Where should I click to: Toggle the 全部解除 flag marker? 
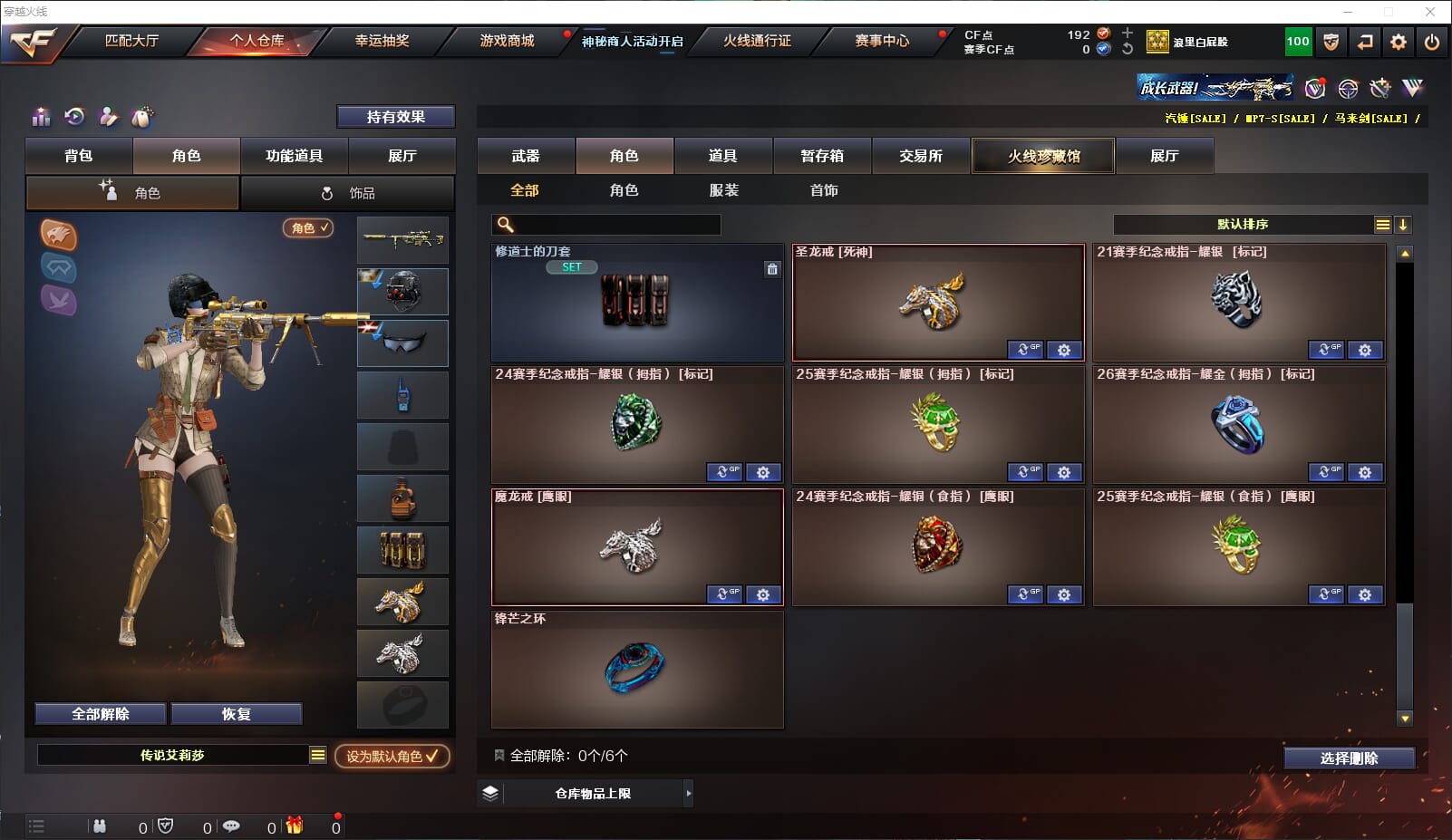click(499, 755)
